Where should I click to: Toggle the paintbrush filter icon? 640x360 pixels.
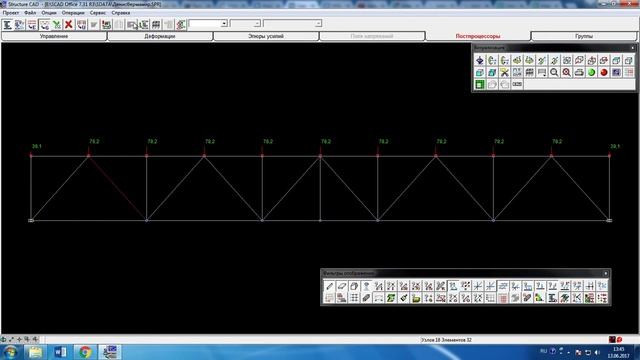click(404, 298)
